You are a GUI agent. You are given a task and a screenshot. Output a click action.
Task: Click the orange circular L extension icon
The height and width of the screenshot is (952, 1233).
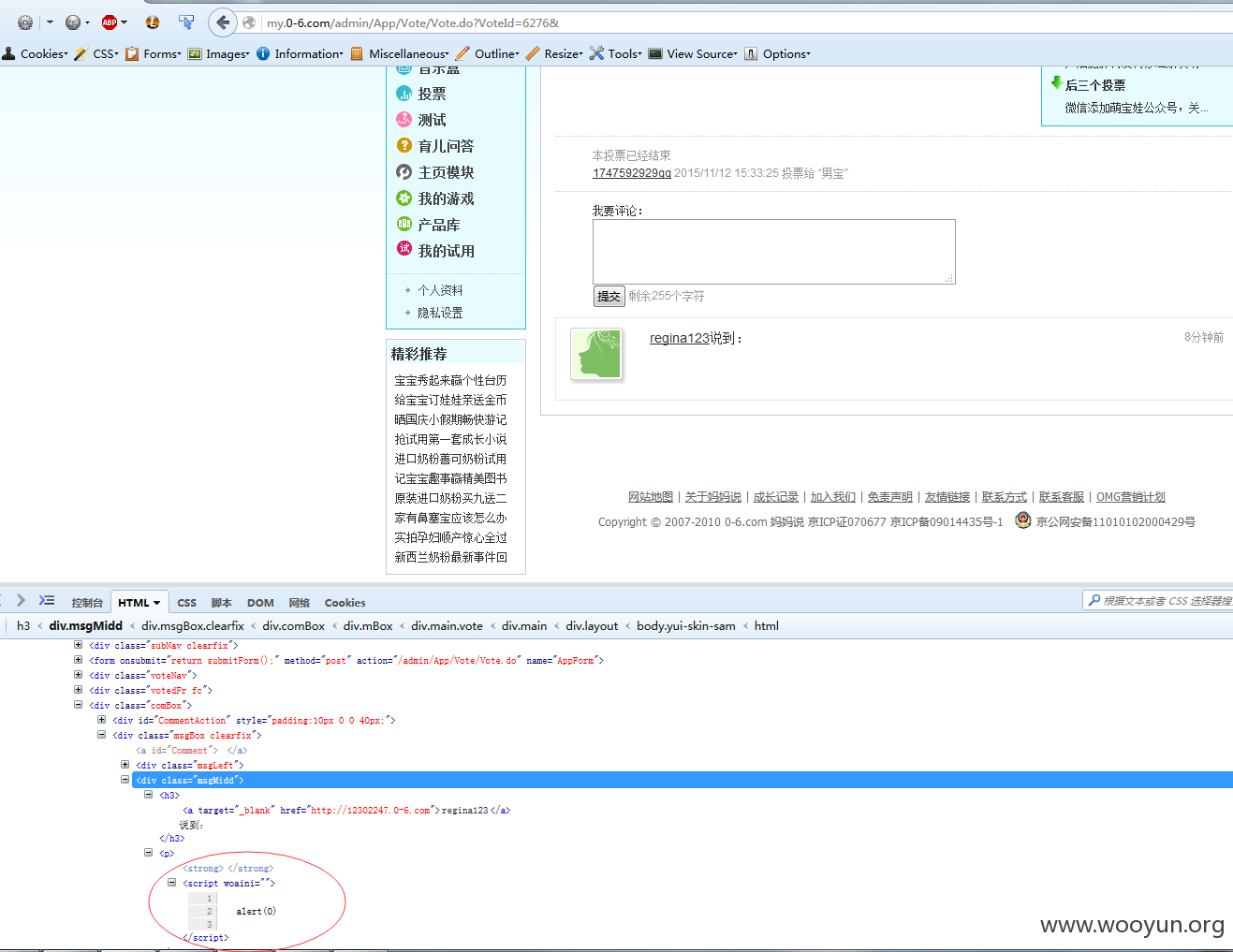153,22
